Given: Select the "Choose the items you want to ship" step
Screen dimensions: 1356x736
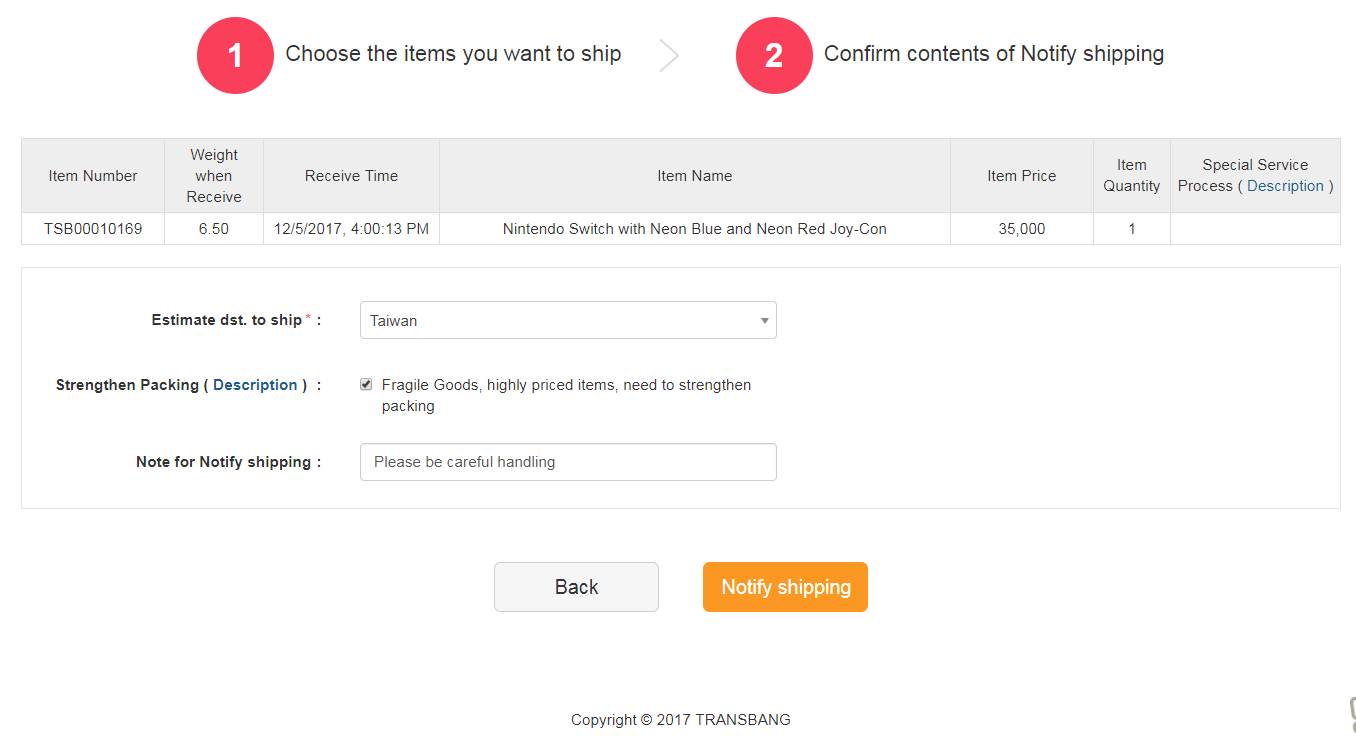Looking at the screenshot, I should click(453, 54).
